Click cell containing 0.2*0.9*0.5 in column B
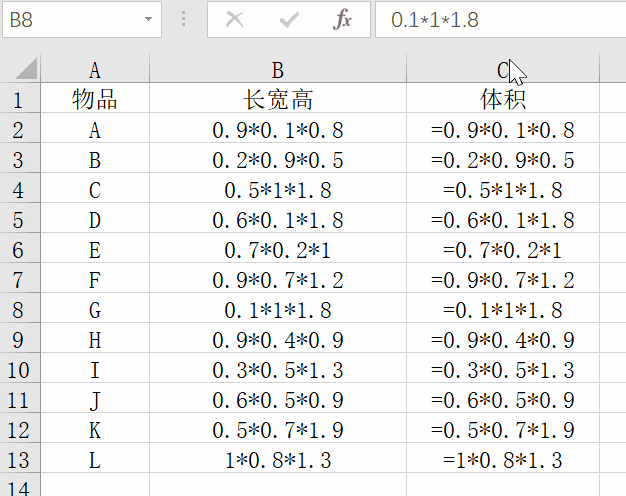The height and width of the screenshot is (496, 626). 278,158
